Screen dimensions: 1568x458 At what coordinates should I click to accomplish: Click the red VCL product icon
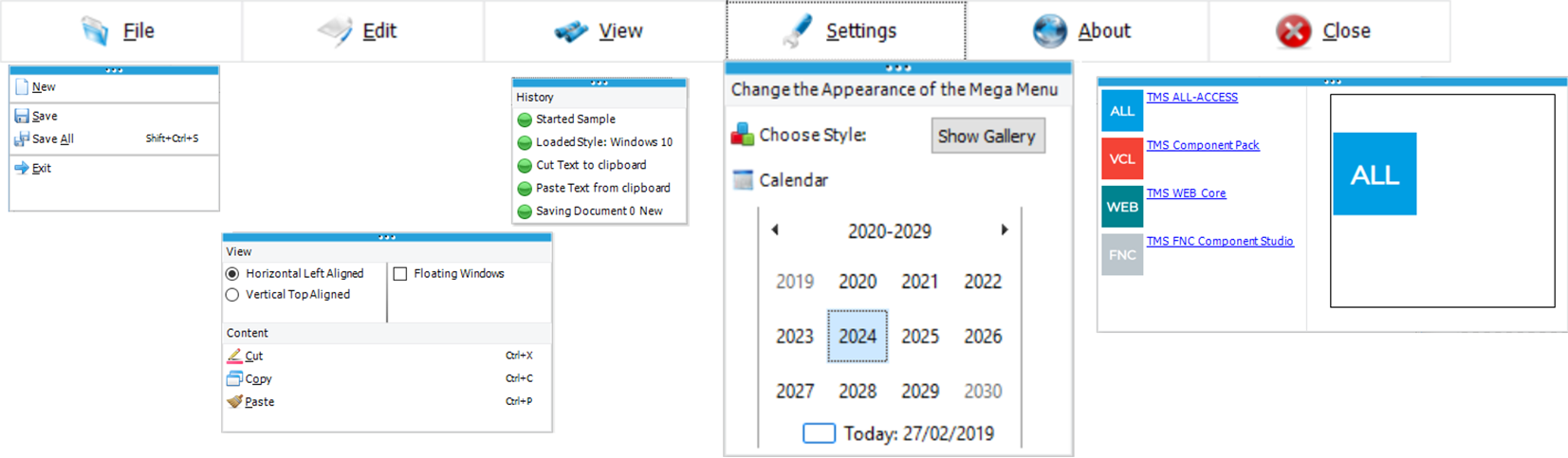point(1121,158)
